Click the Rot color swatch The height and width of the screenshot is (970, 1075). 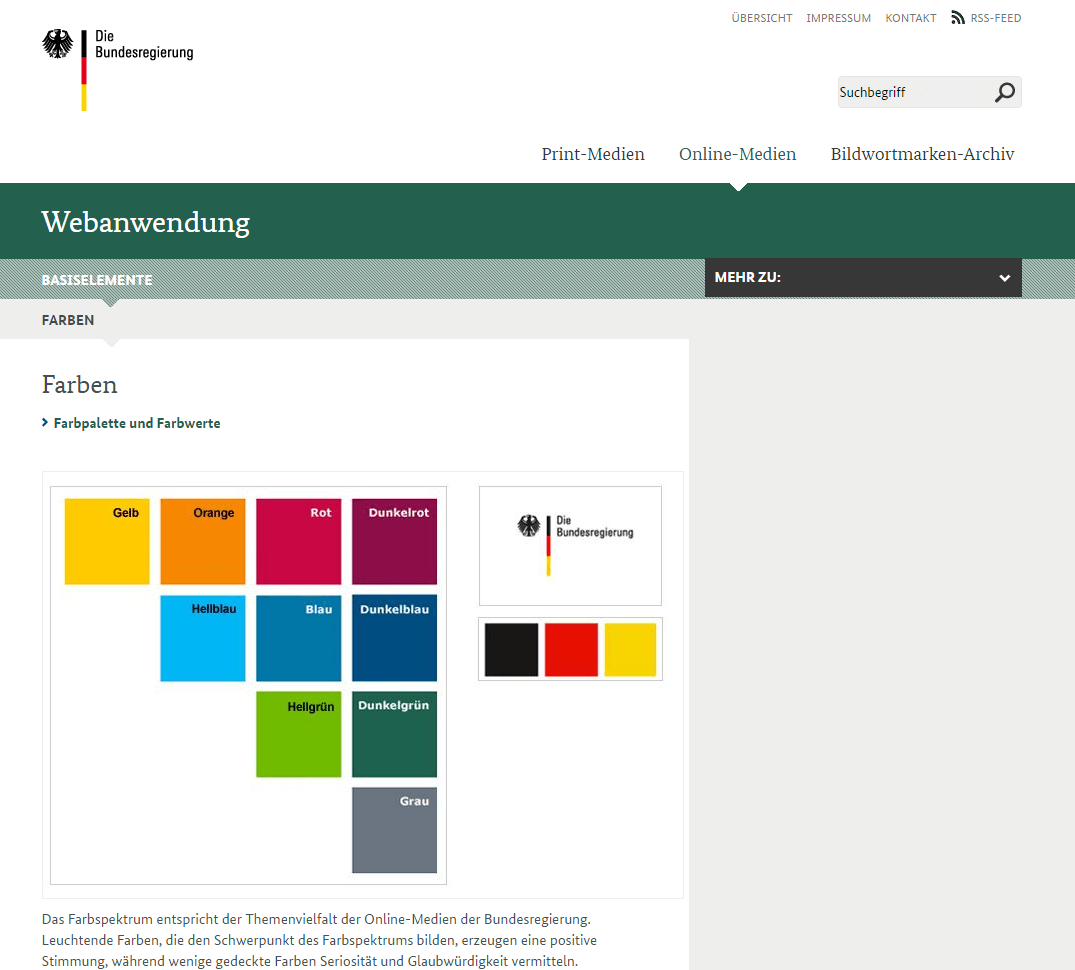click(298, 542)
